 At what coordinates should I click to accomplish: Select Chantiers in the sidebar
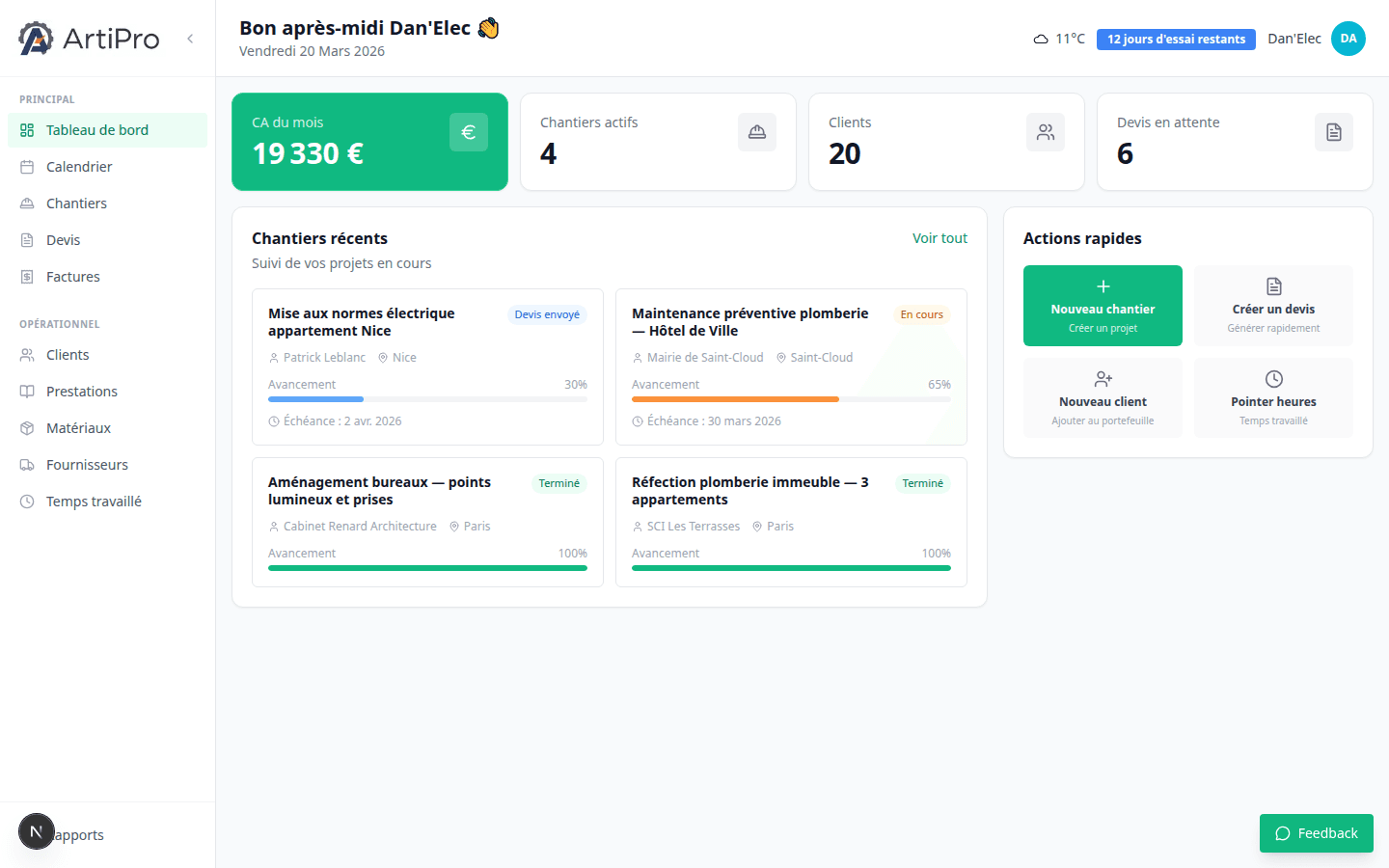76,203
